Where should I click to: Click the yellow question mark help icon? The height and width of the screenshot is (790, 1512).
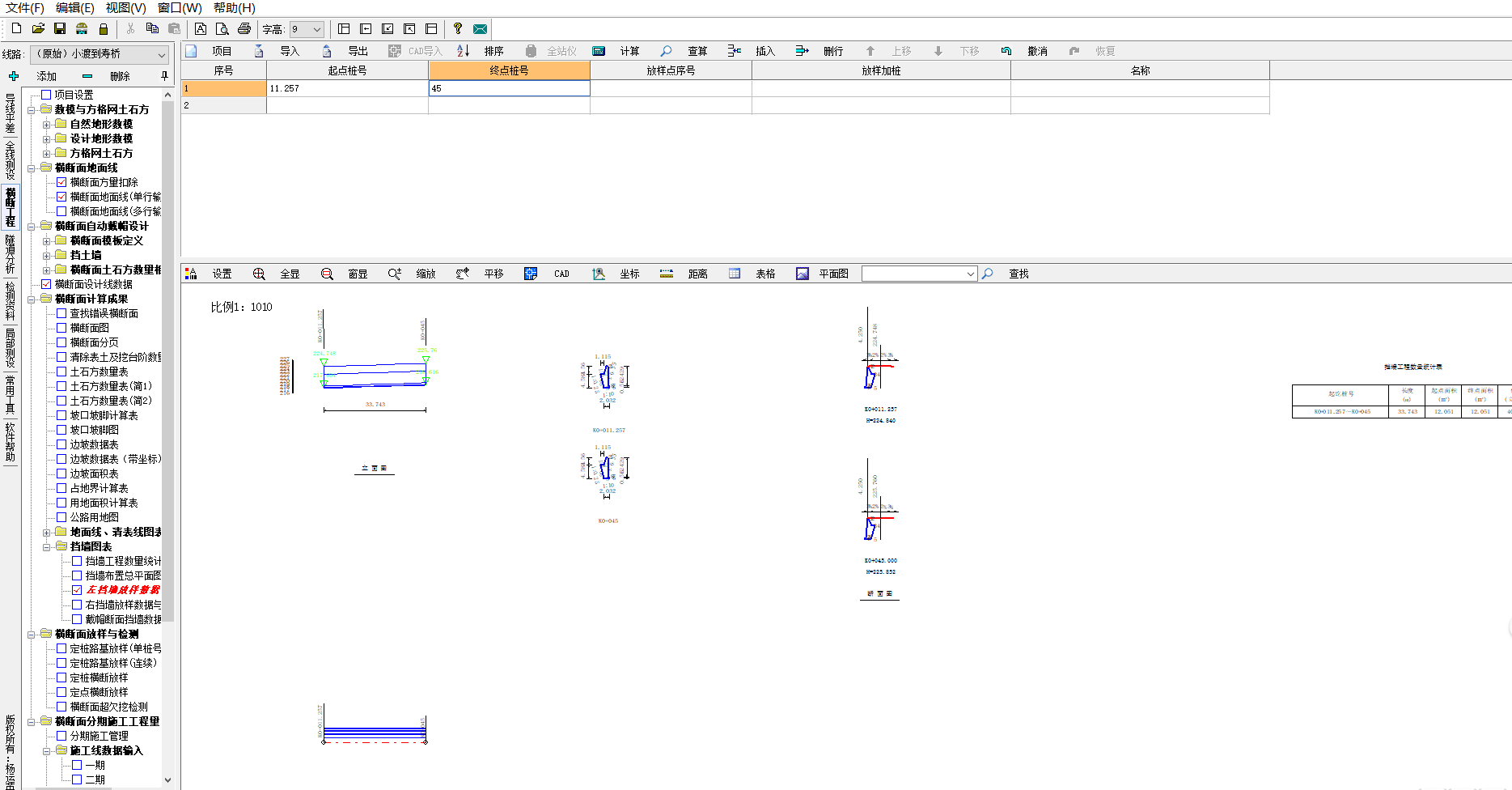(x=458, y=28)
